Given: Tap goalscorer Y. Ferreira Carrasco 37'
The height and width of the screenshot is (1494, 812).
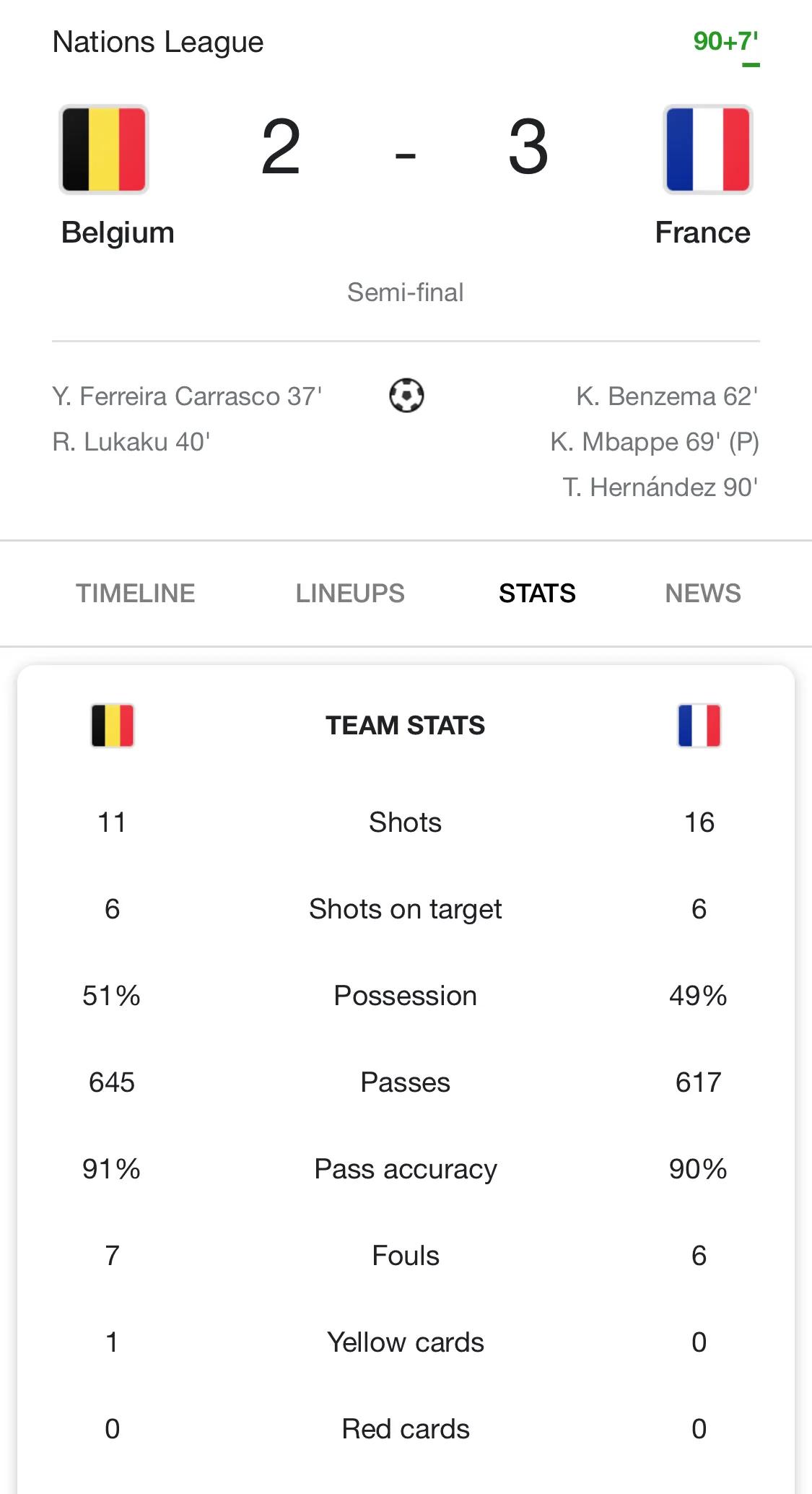Looking at the screenshot, I should pyautogui.click(x=187, y=396).
